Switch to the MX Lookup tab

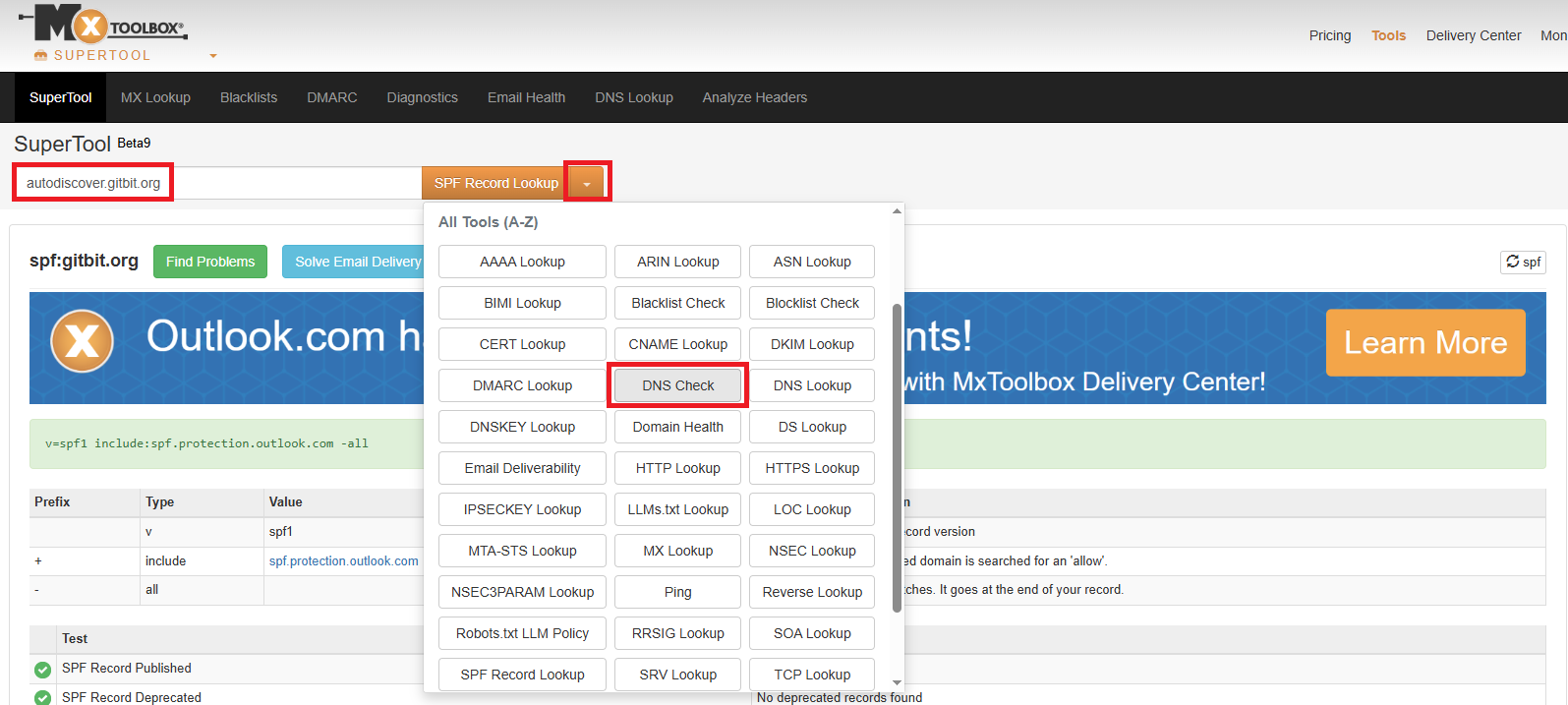[x=155, y=97]
